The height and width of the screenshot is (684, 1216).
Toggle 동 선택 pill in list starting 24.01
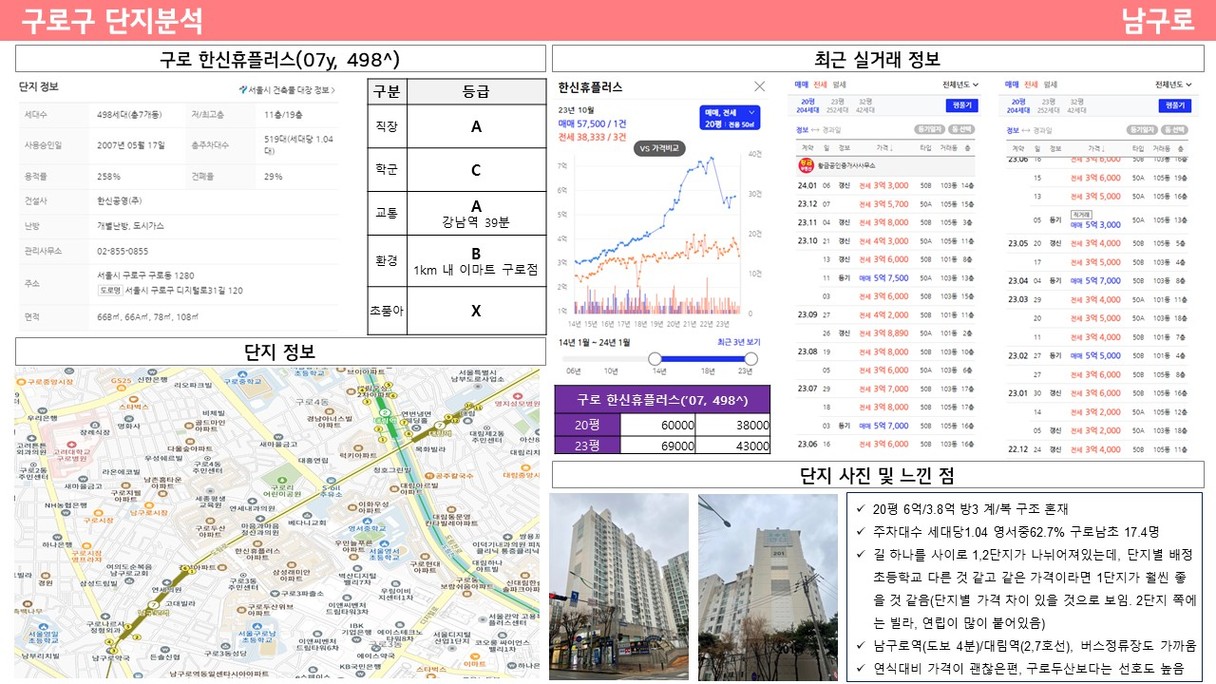pos(963,129)
